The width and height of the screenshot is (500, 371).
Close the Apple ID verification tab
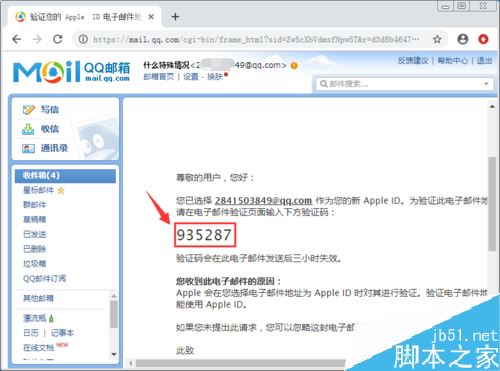(151, 17)
